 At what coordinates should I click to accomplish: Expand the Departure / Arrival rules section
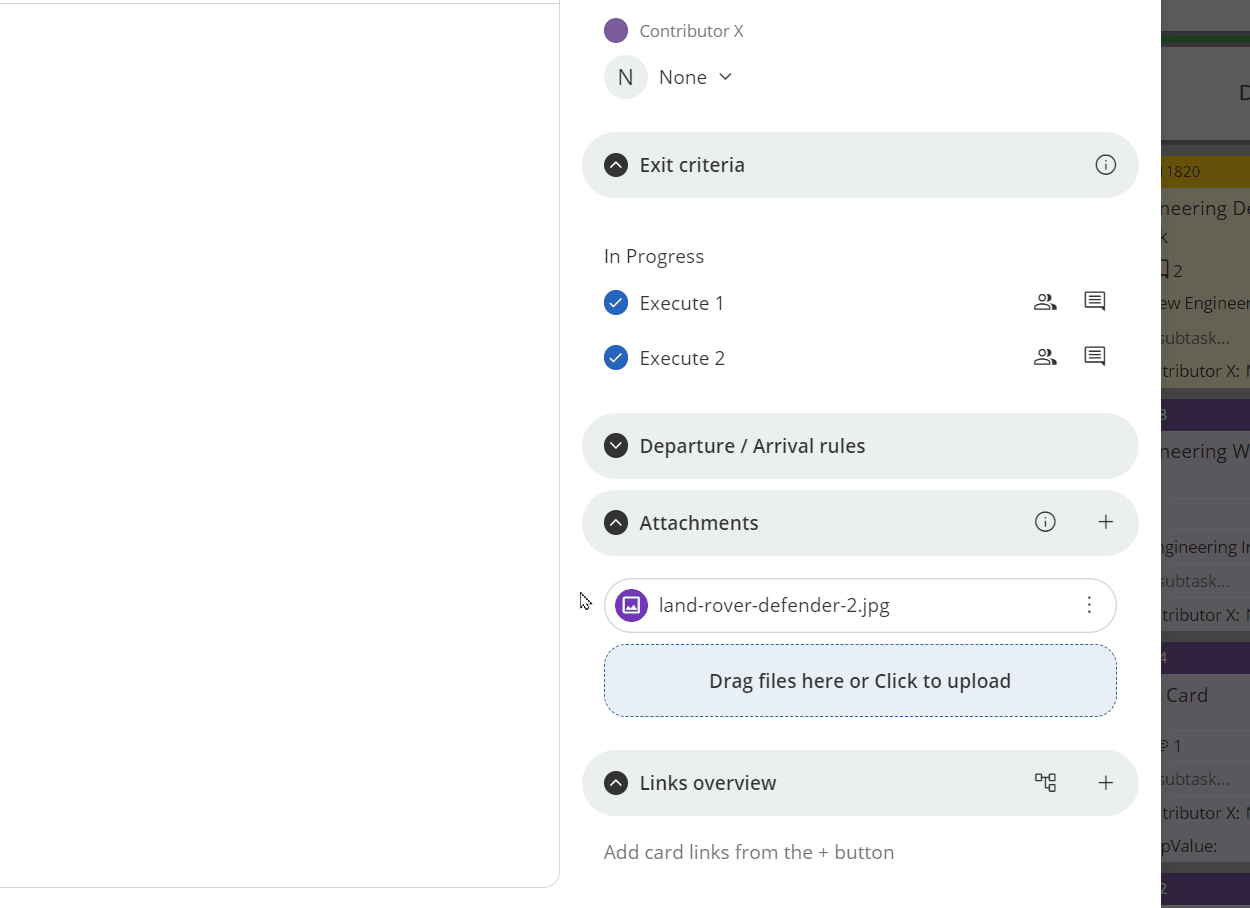coord(616,446)
